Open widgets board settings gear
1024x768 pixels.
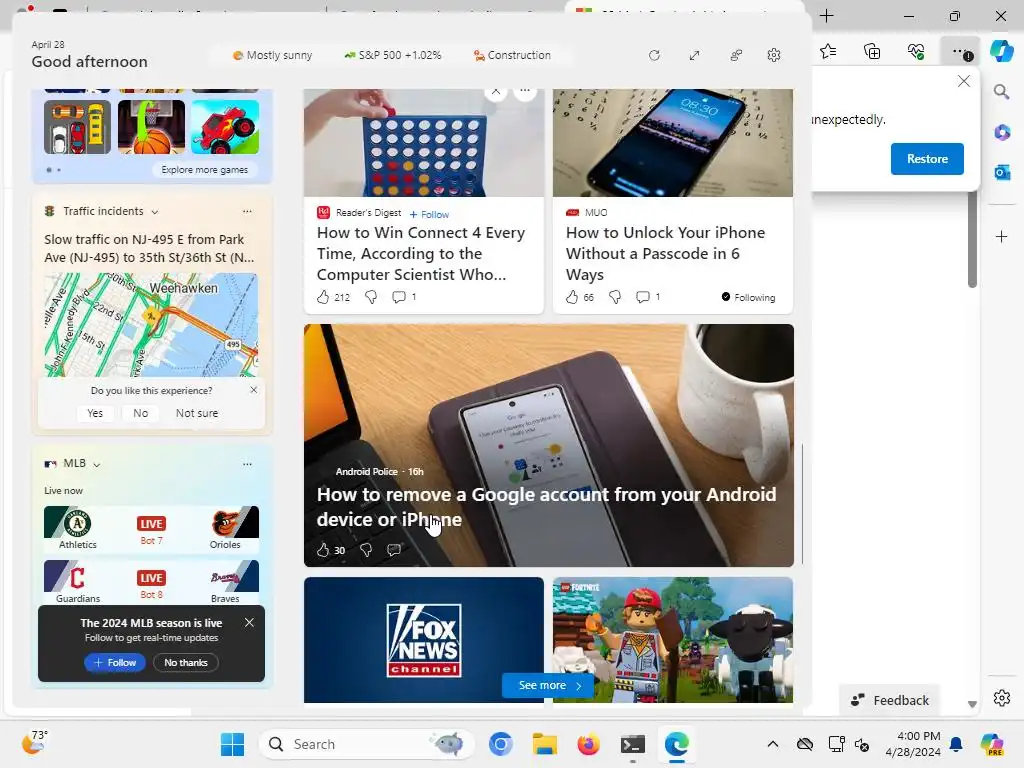[774, 56]
